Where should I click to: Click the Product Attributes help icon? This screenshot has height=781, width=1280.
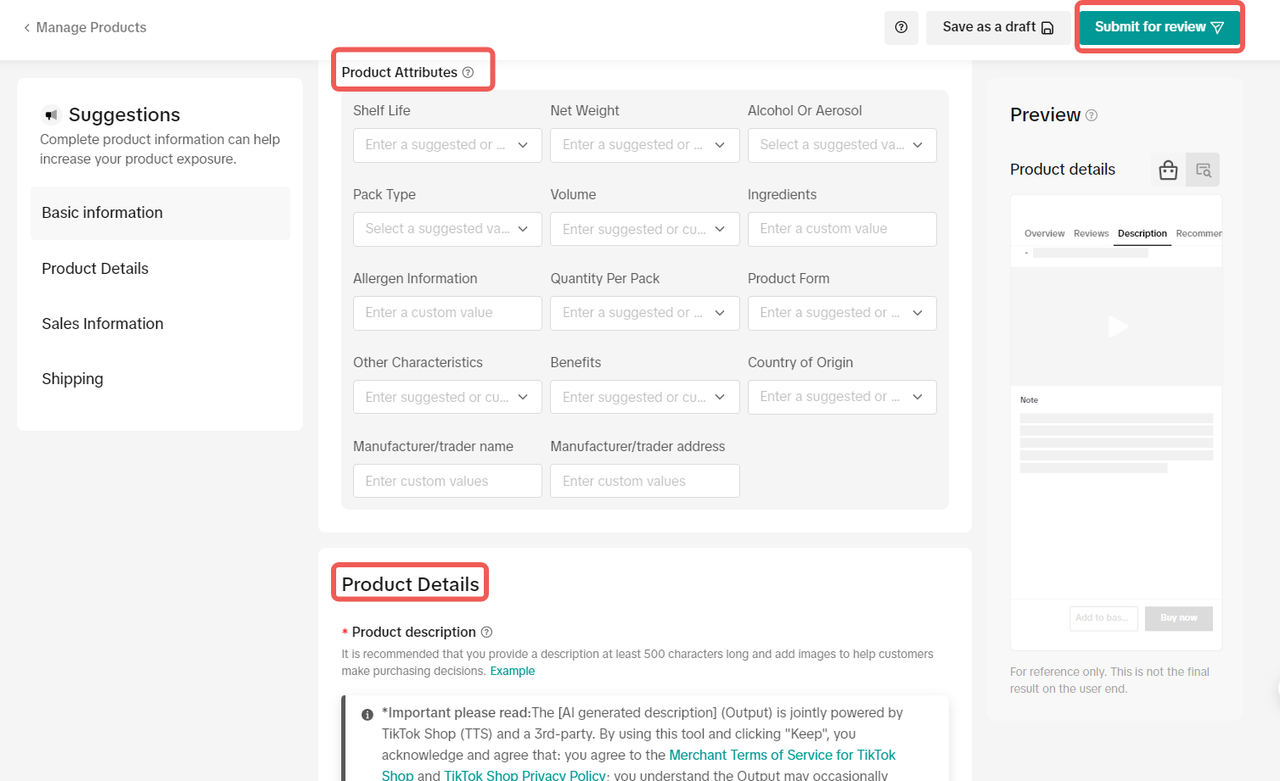[468, 73]
